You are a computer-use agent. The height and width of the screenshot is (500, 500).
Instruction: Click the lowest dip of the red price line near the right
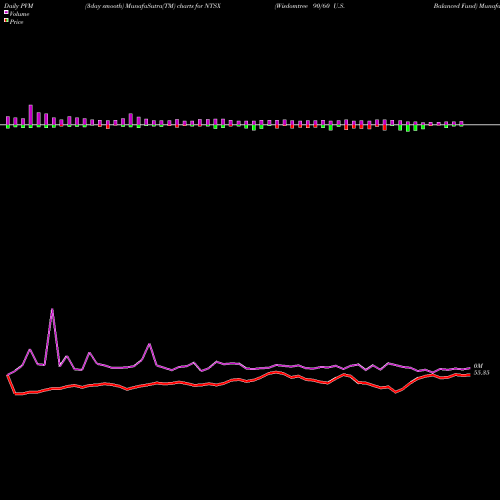pos(396,392)
